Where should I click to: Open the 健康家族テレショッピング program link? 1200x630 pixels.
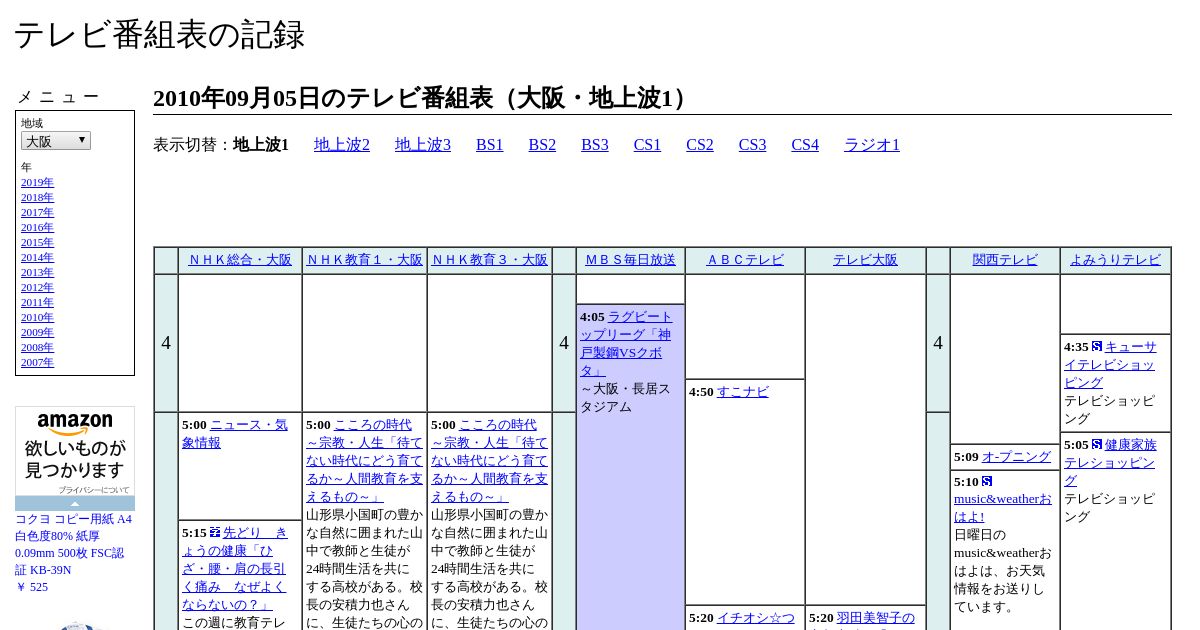click(1110, 463)
